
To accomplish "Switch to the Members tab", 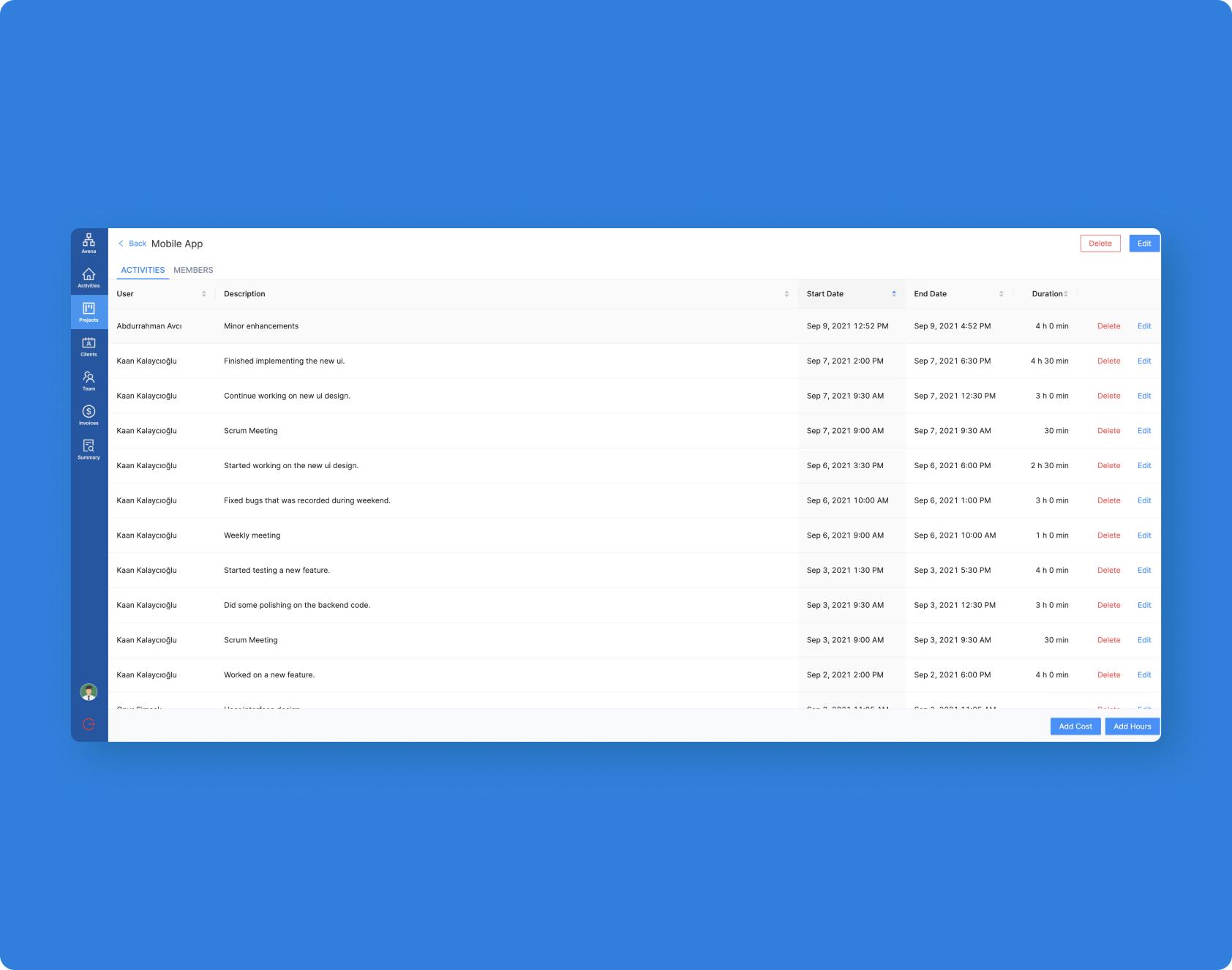I will click(x=193, y=270).
